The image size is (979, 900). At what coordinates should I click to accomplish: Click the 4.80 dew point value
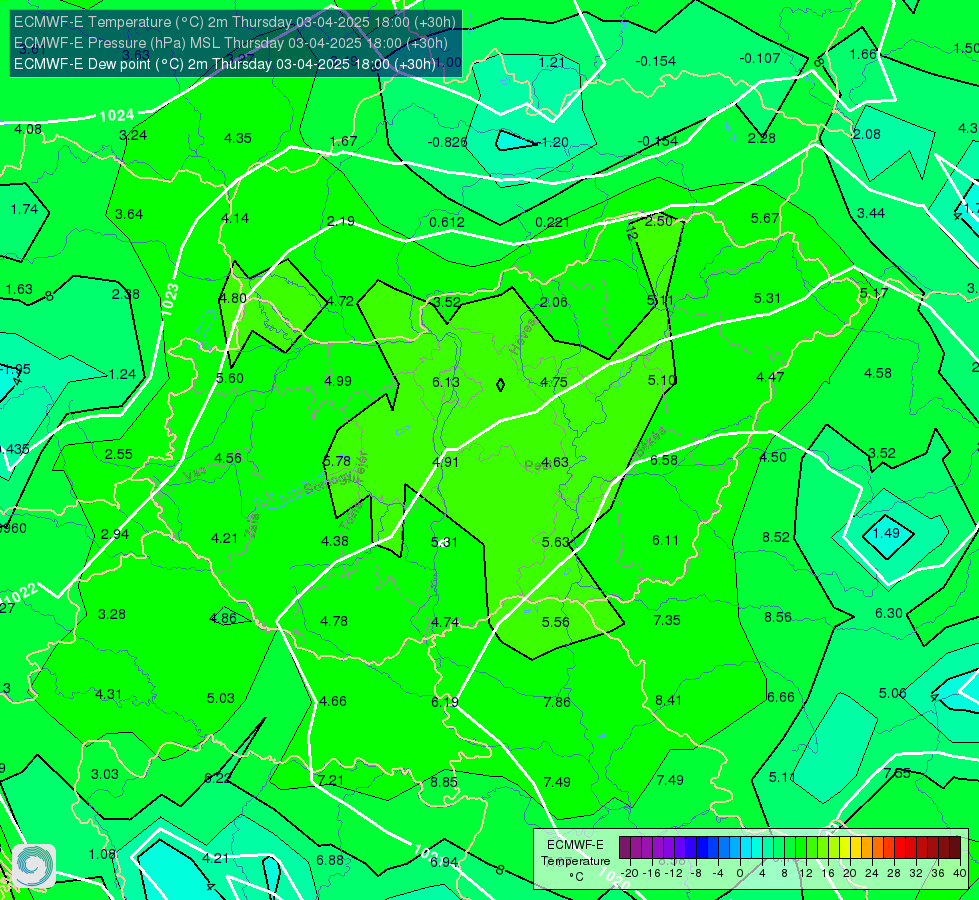pos(234,299)
